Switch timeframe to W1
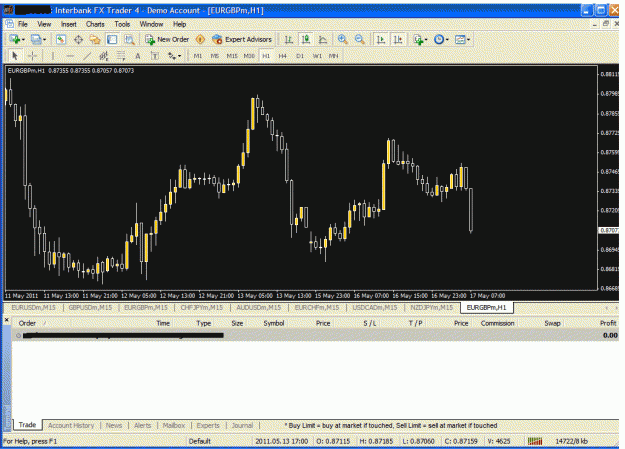 (x=317, y=56)
